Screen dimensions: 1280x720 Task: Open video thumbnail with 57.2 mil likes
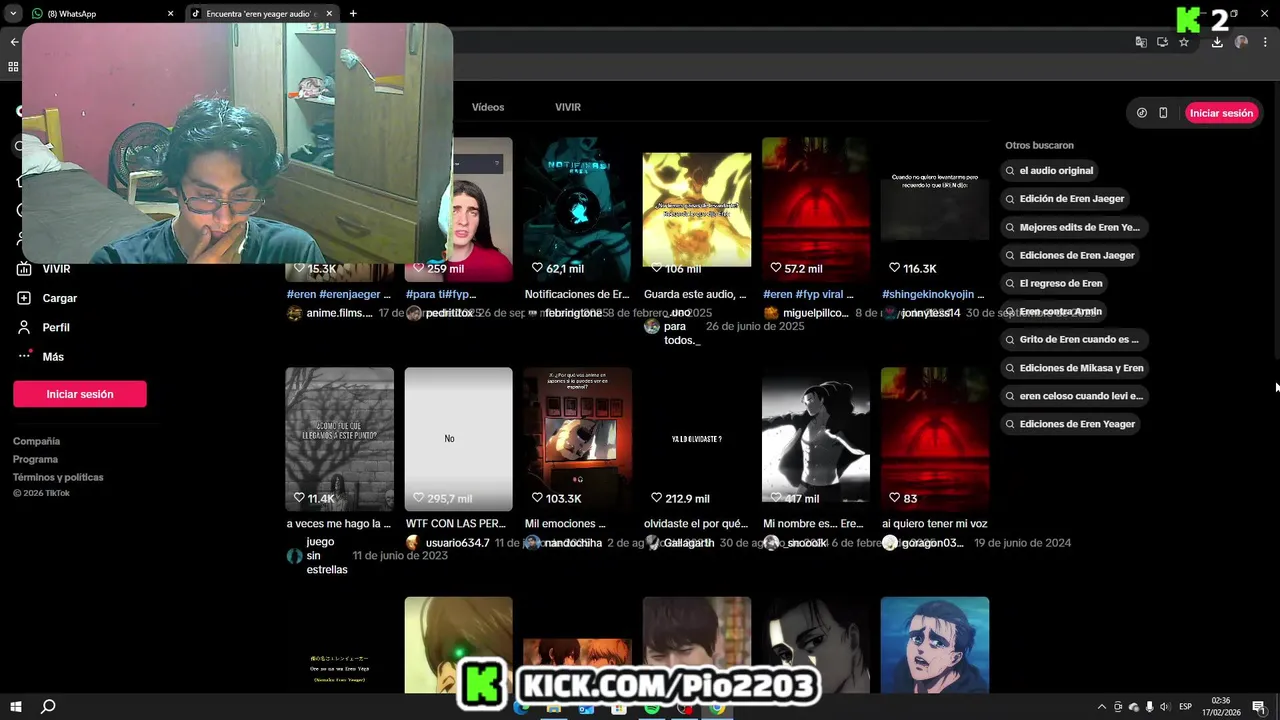(x=816, y=210)
